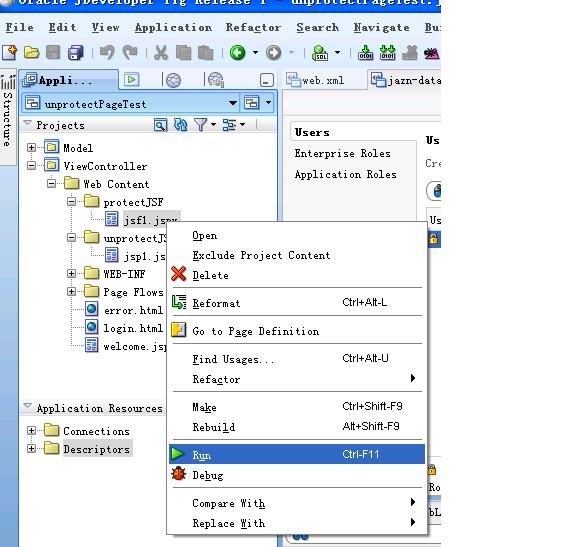Screen dimensions: 587x547
Task: Open the Run Manager panel icon
Action: tap(131, 79)
